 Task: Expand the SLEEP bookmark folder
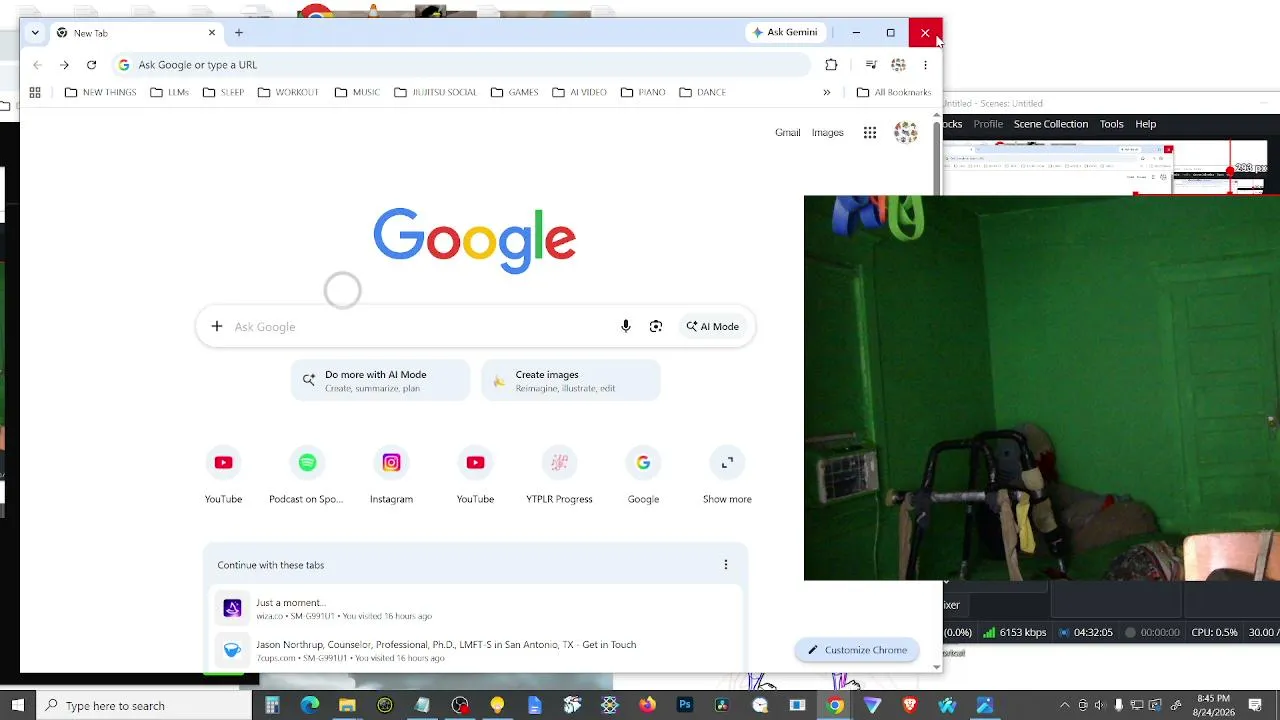(223, 92)
